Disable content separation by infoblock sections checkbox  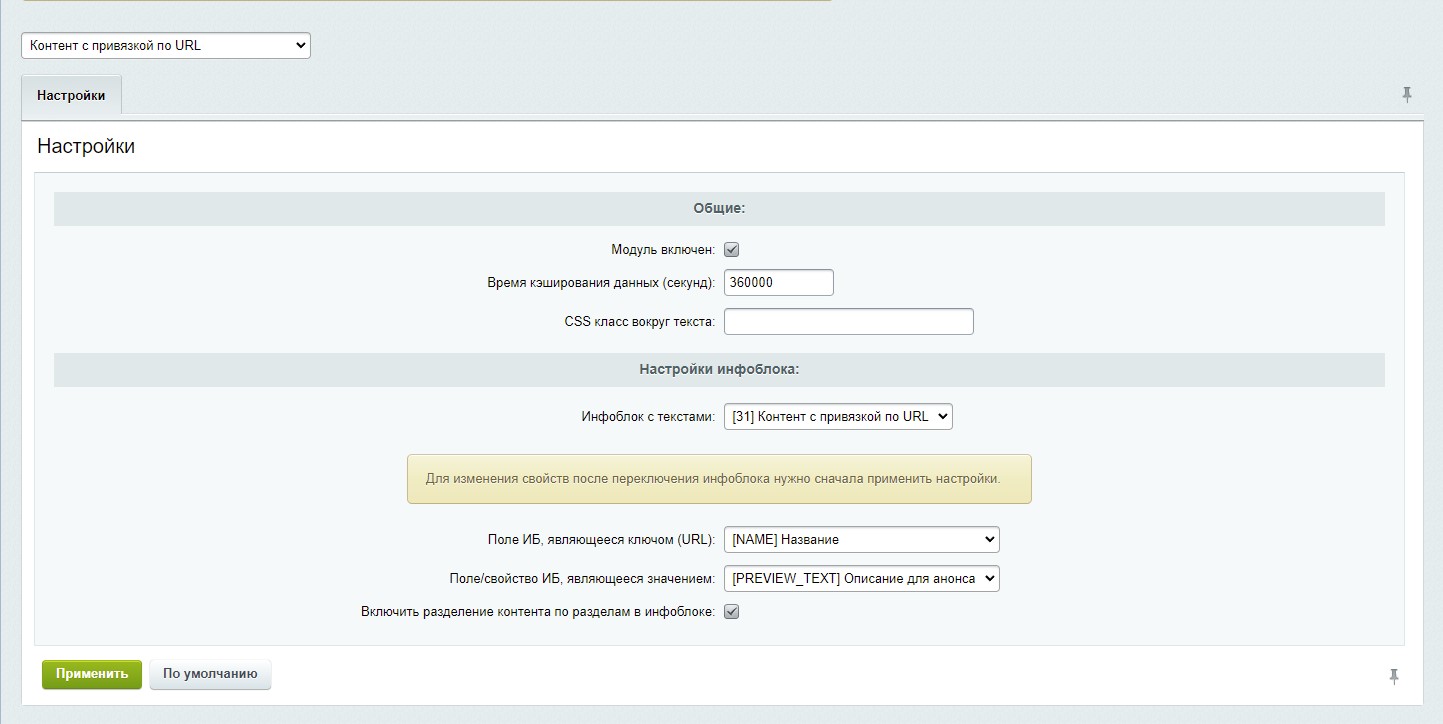[731, 612]
